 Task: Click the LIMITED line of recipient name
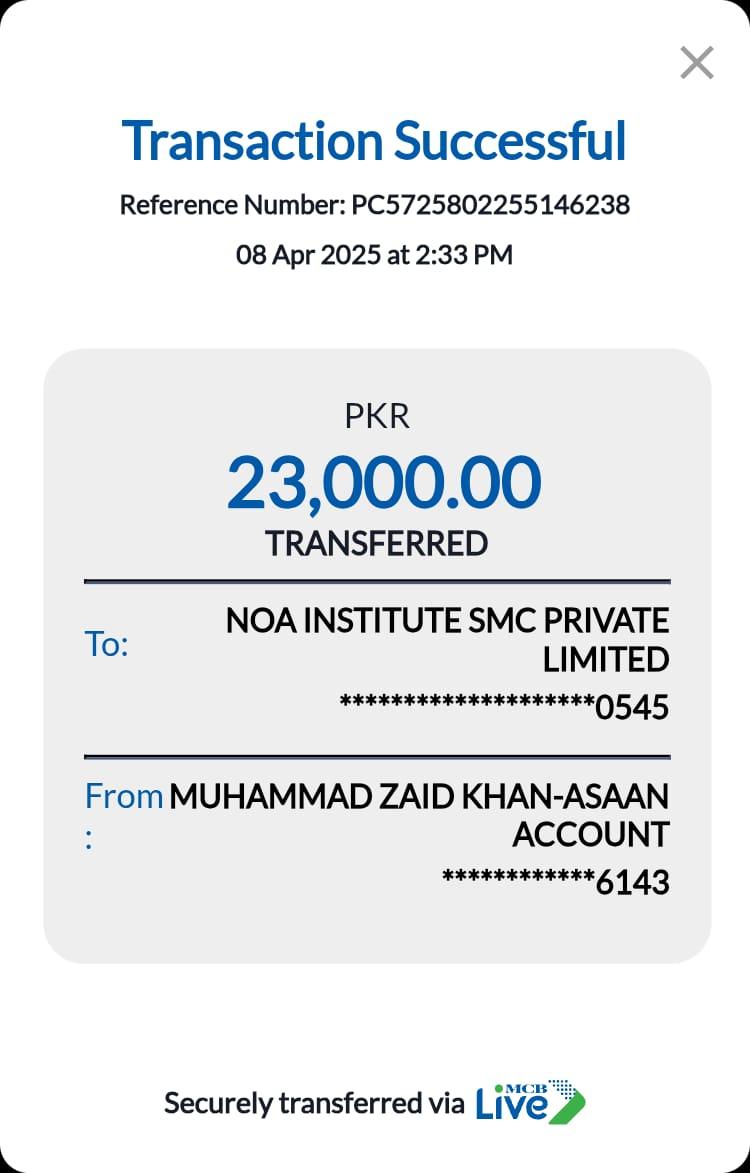click(x=605, y=660)
